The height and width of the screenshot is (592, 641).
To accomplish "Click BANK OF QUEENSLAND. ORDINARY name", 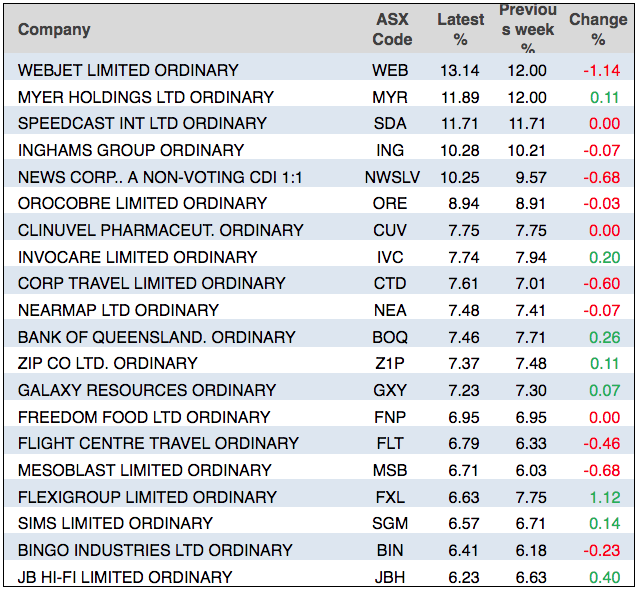I will pos(156,337).
